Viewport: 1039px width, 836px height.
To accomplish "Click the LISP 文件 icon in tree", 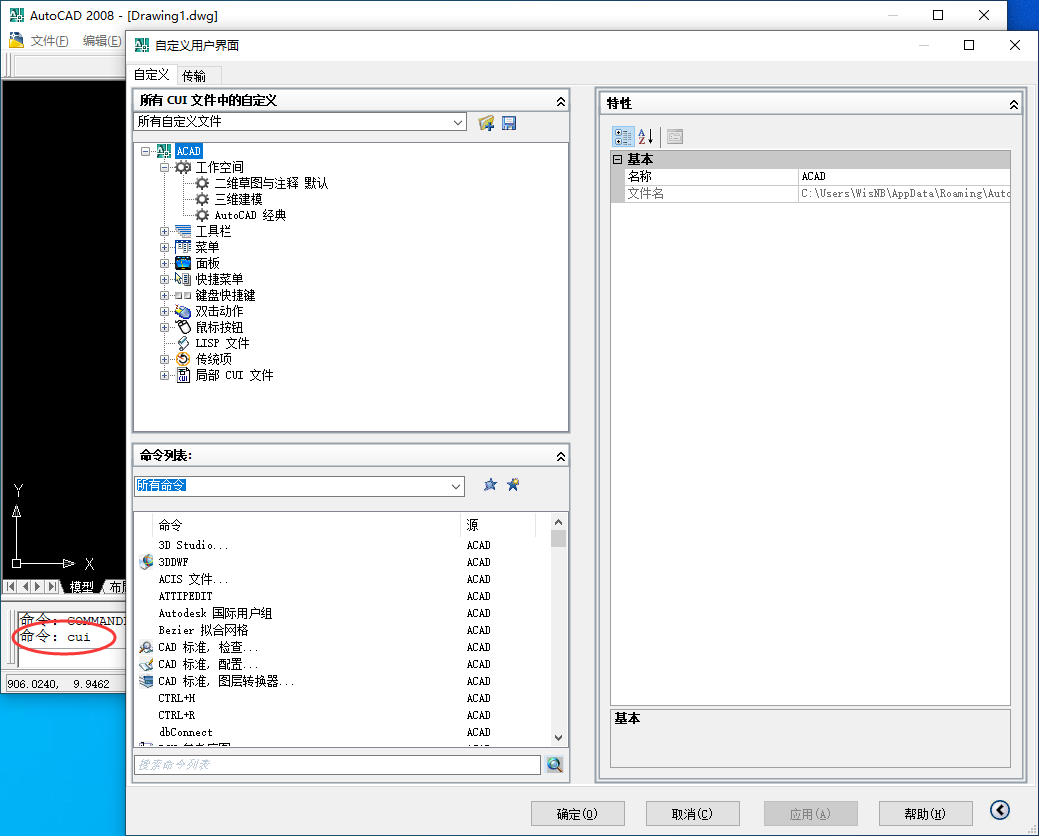I will click(x=183, y=343).
